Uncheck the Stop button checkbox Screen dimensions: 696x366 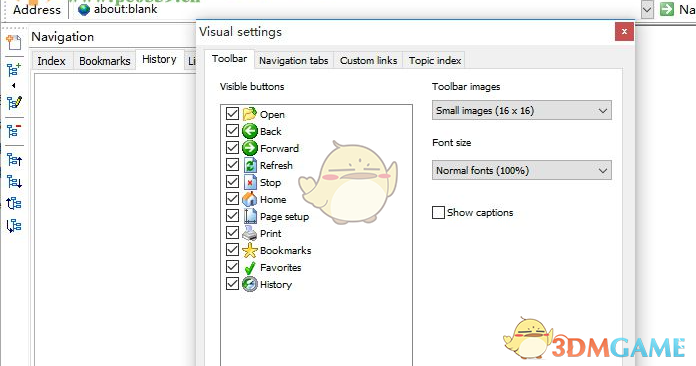click(232, 181)
